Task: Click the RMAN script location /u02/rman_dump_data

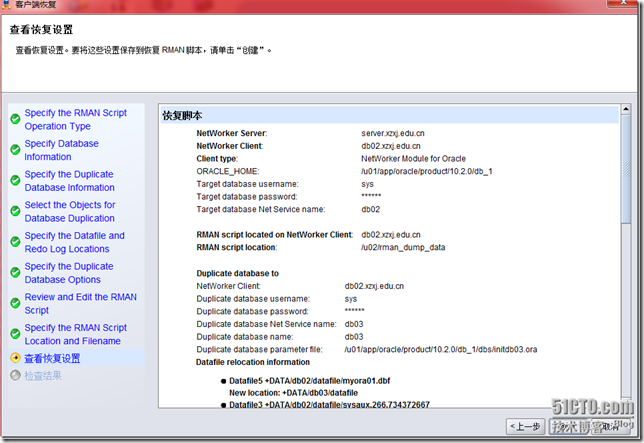Action: coord(403,247)
